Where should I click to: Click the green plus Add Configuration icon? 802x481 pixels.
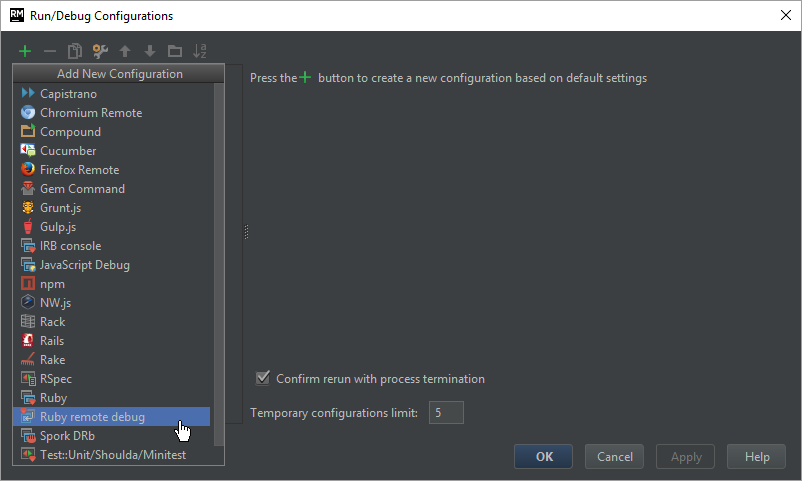(x=25, y=51)
